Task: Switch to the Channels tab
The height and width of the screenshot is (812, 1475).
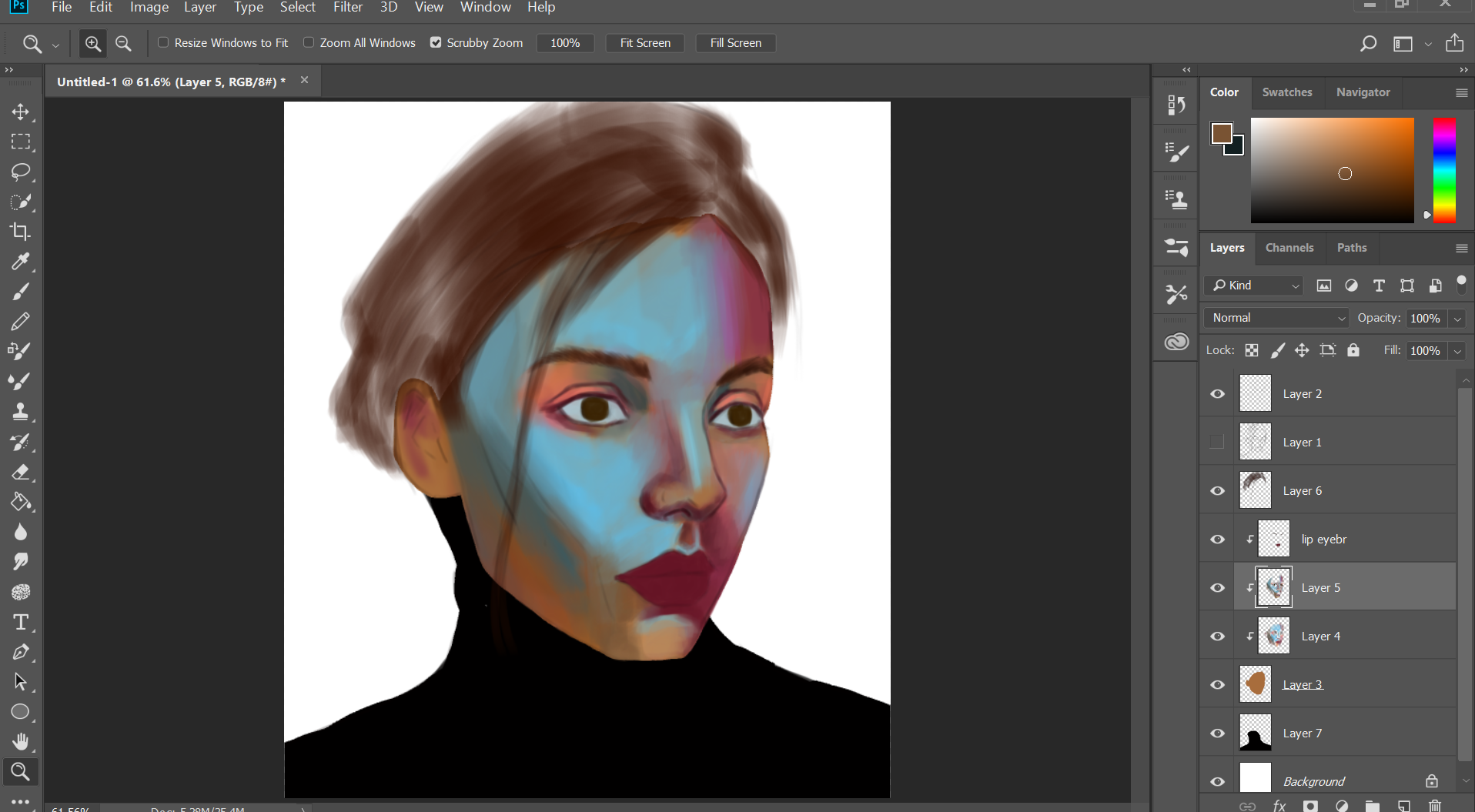Action: [x=1289, y=248]
